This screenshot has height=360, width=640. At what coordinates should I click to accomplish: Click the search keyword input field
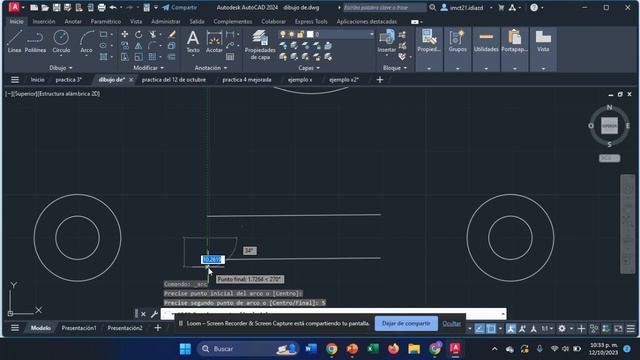coord(384,8)
